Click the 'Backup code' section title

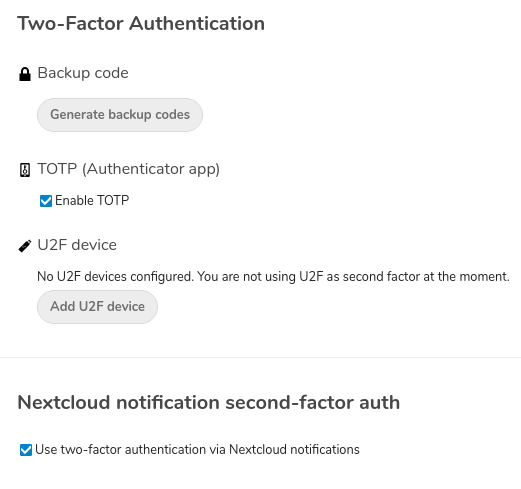83,73
